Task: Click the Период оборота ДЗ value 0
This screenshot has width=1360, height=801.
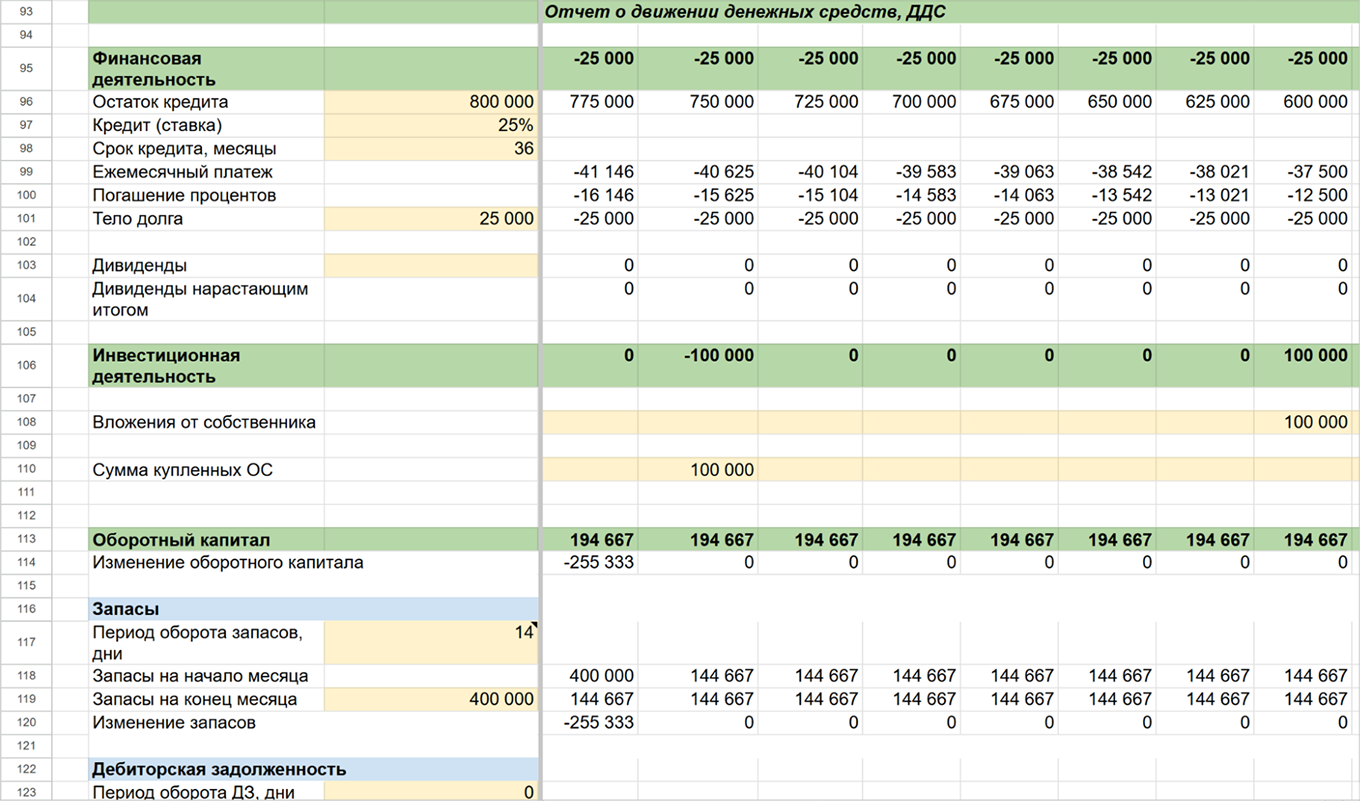Action: tap(431, 792)
